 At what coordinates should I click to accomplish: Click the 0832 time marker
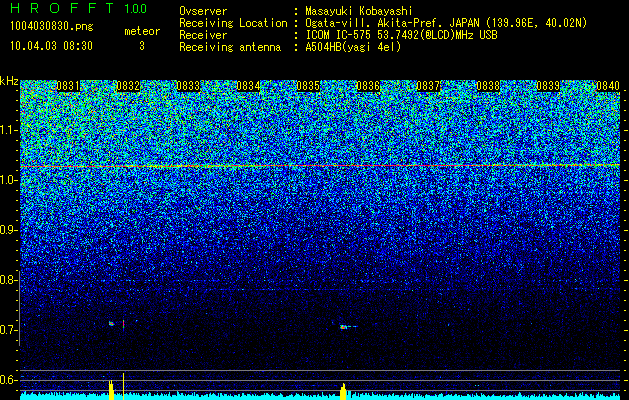(x=128, y=86)
